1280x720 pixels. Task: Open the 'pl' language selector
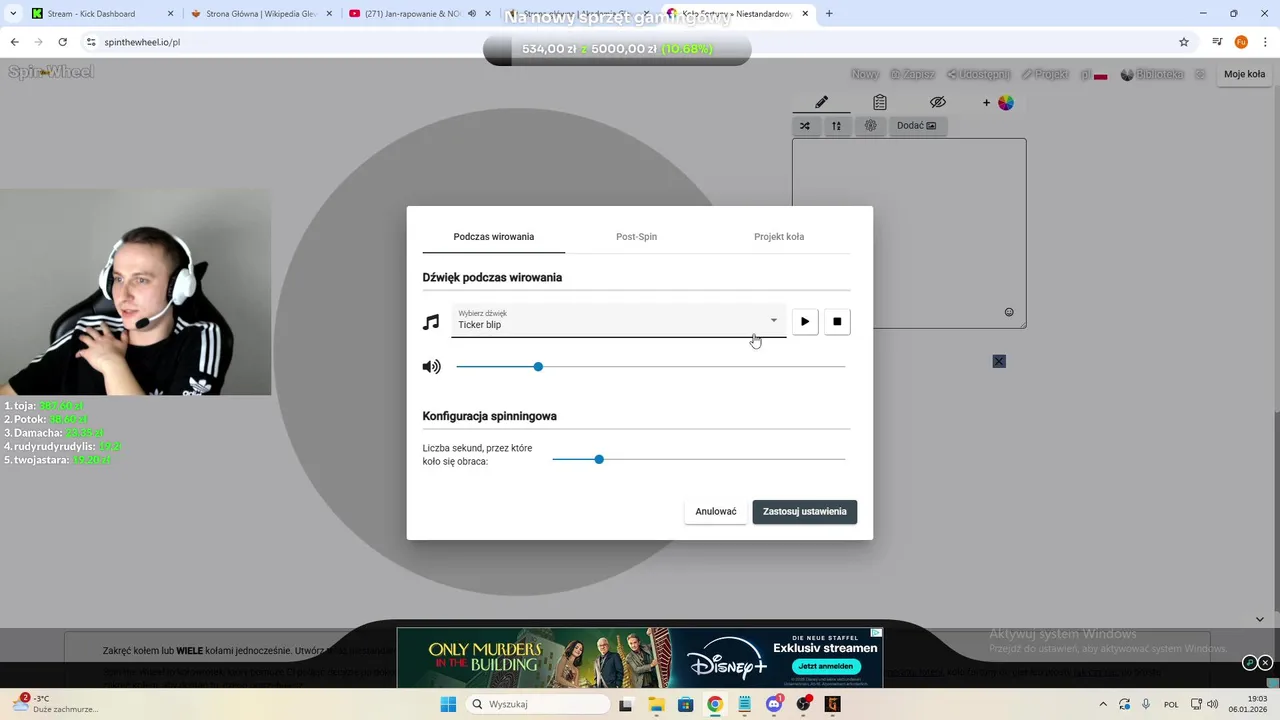[1094, 74]
